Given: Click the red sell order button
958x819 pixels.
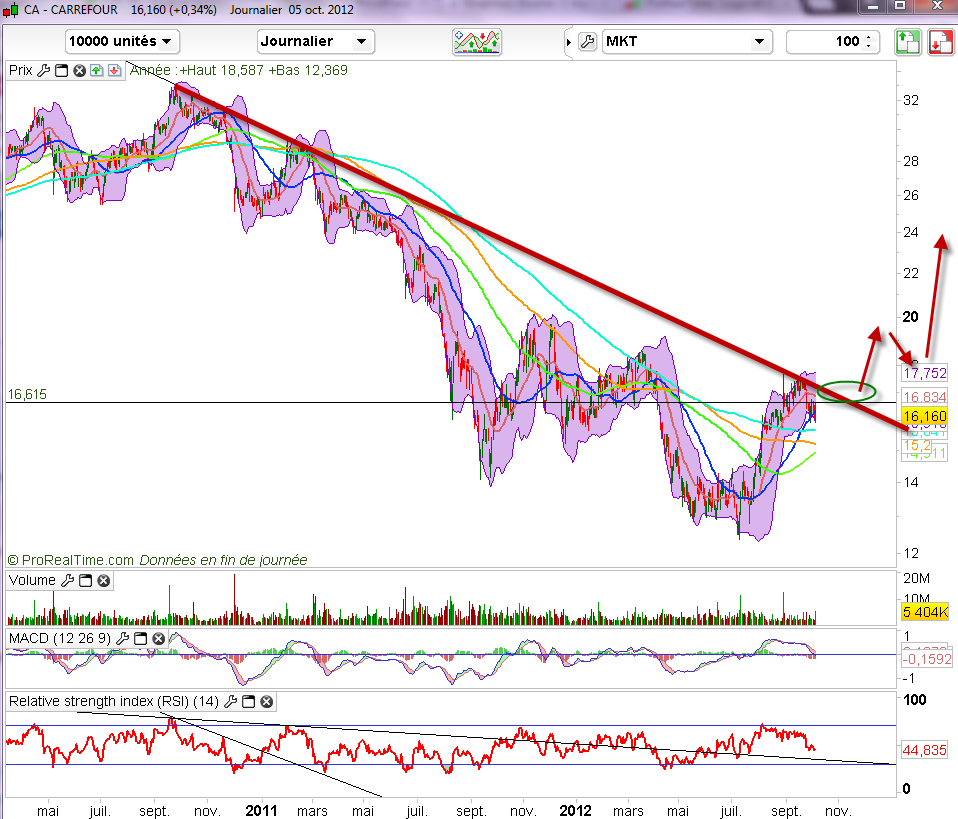Looking at the screenshot, I should 940,41.
